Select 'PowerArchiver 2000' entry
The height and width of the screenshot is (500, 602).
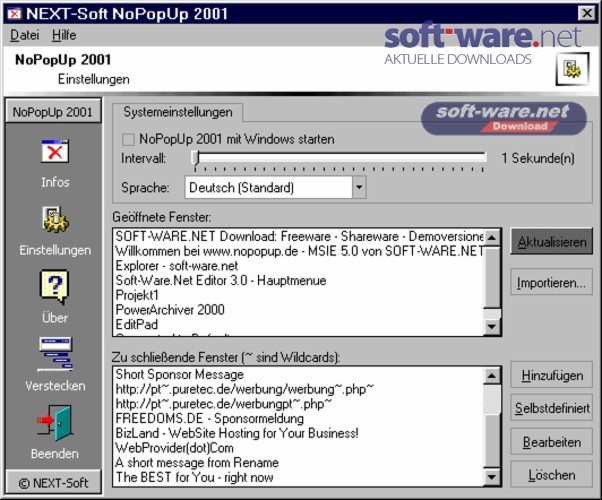point(299,310)
